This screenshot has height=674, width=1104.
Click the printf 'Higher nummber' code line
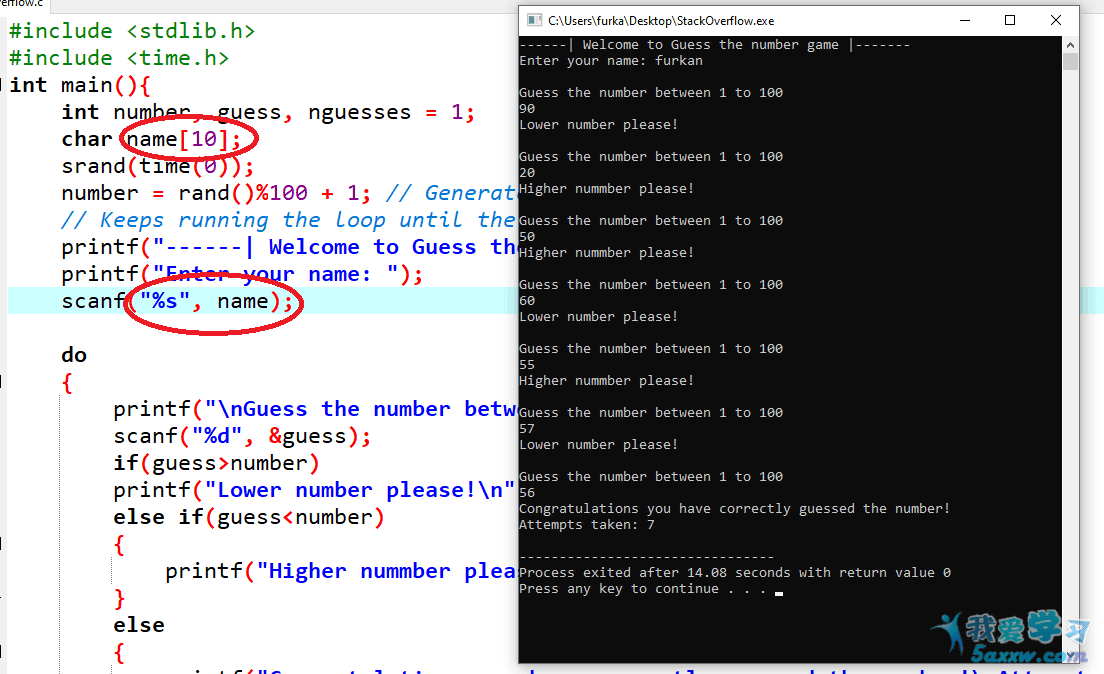pyautogui.click(x=341, y=571)
